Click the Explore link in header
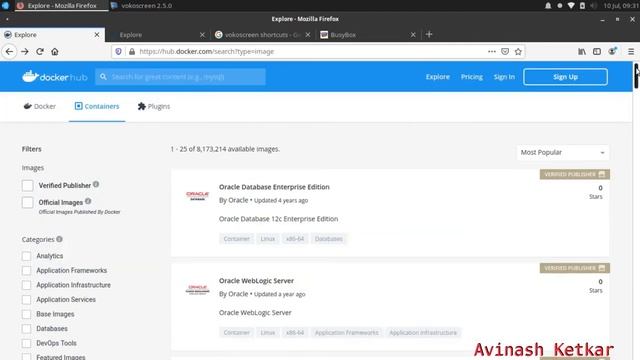This screenshot has height=360, width=640. [438, 77]
